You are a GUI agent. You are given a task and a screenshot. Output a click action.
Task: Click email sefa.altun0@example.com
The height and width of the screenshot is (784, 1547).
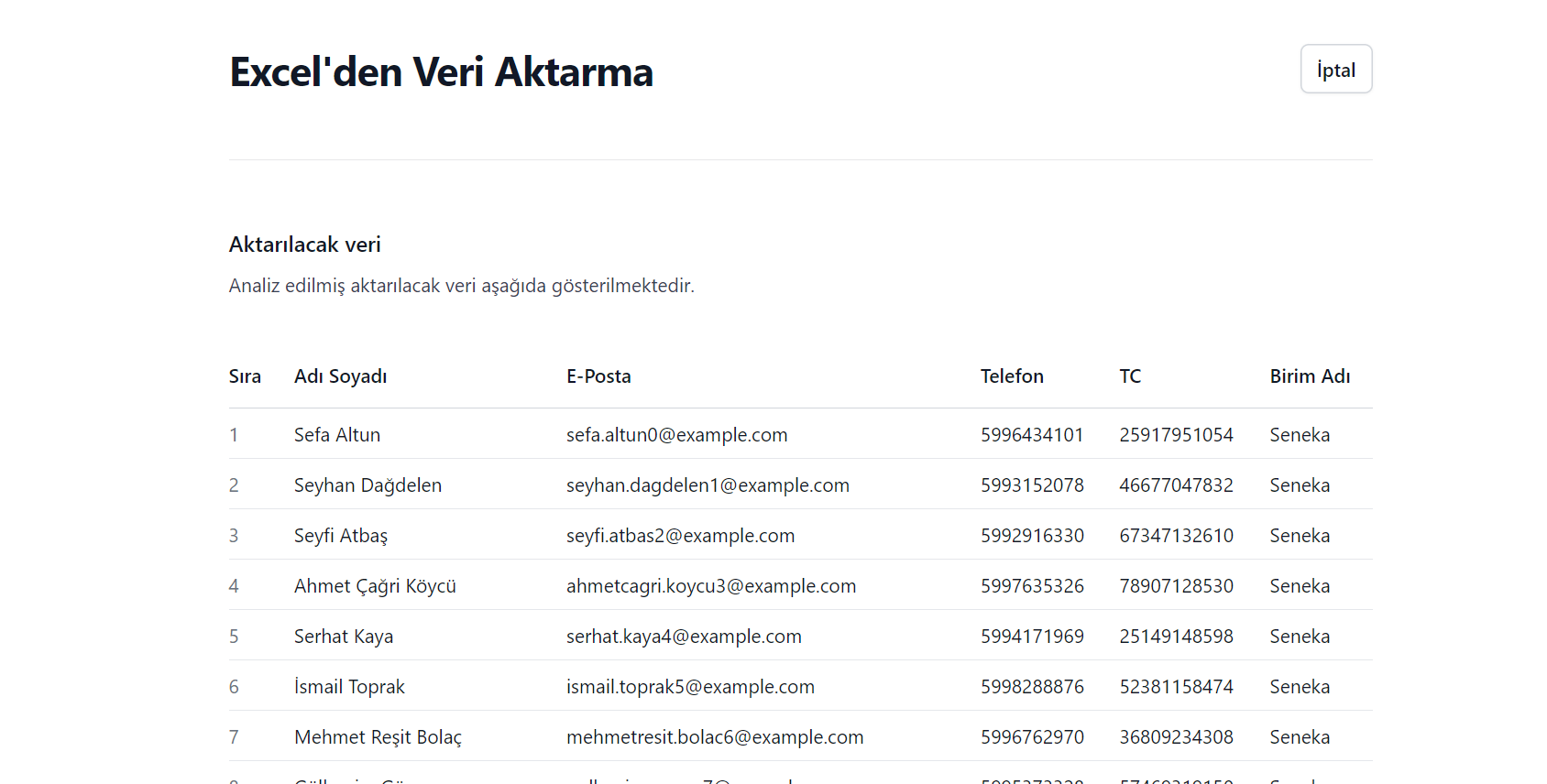click(x=677, y=435)
